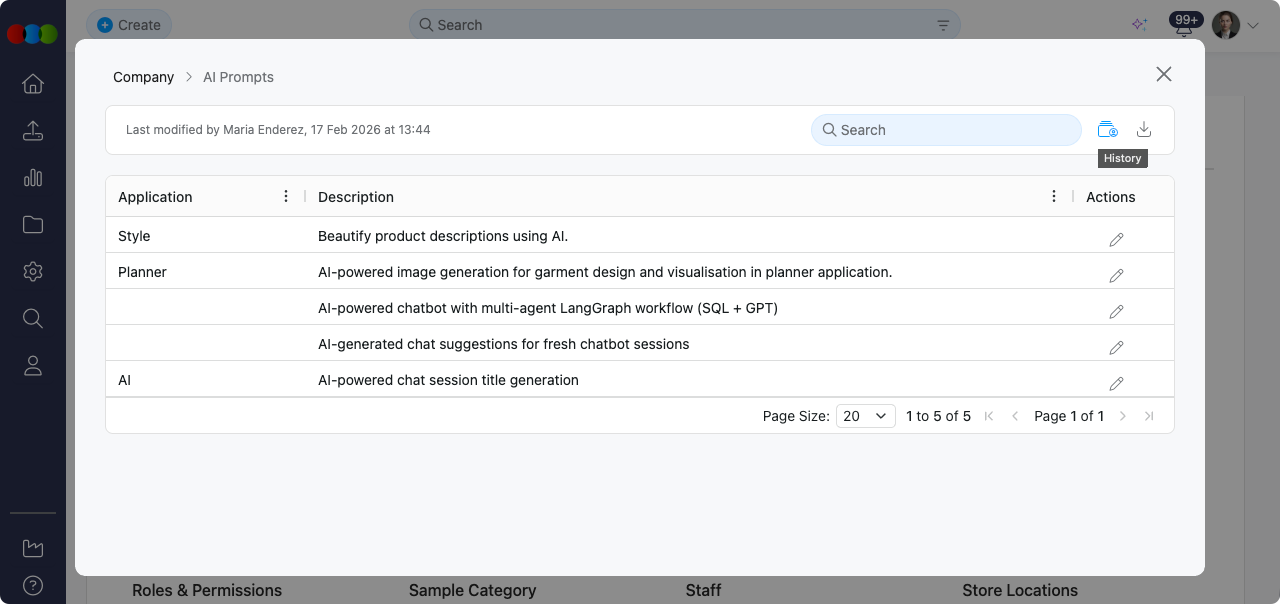Edit the LangGraph chatbot prompt row
This screenshot has height=604, width=1280.
point(1116,311)
